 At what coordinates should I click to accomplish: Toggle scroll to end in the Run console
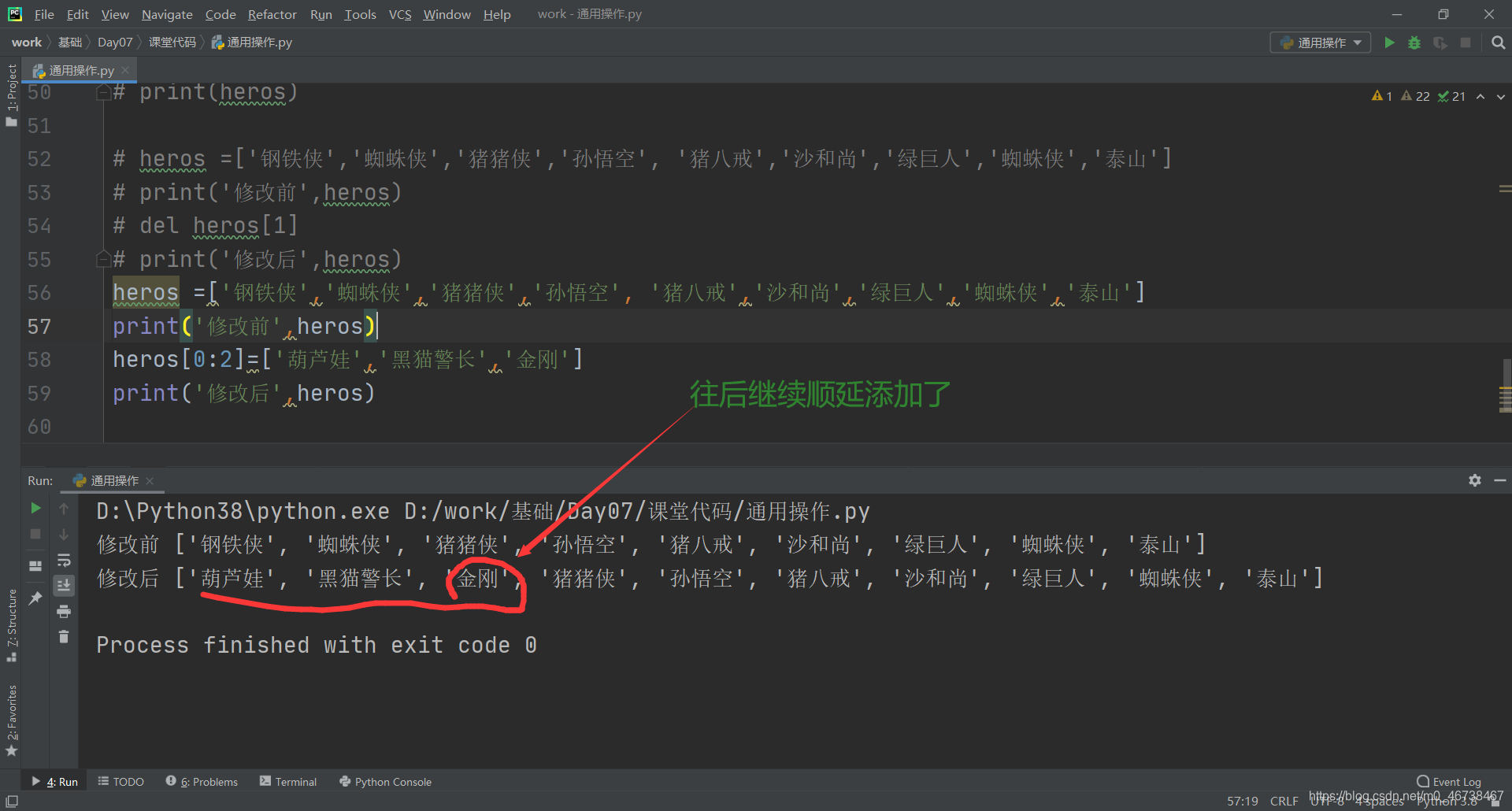(64, 586)
